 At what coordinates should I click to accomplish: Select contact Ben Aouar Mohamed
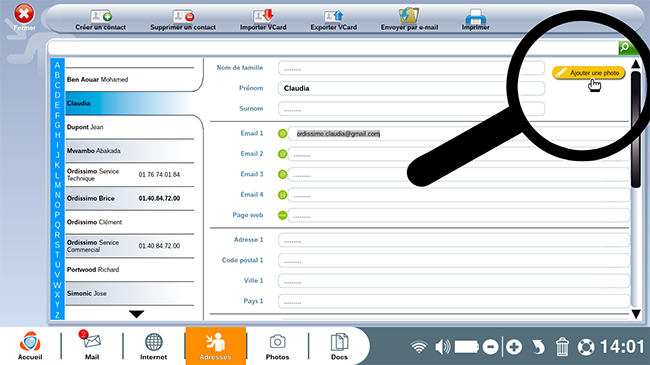[x=130, y=80]
